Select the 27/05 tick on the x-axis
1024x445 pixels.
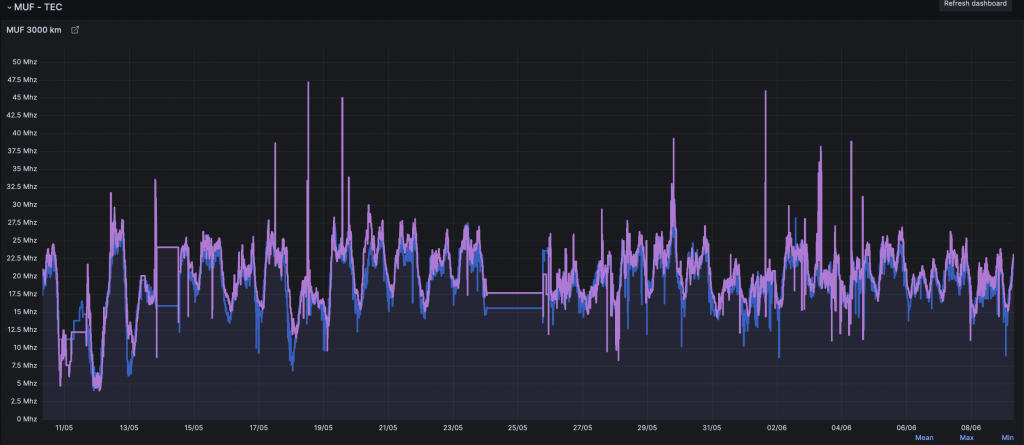click(582, 427)
